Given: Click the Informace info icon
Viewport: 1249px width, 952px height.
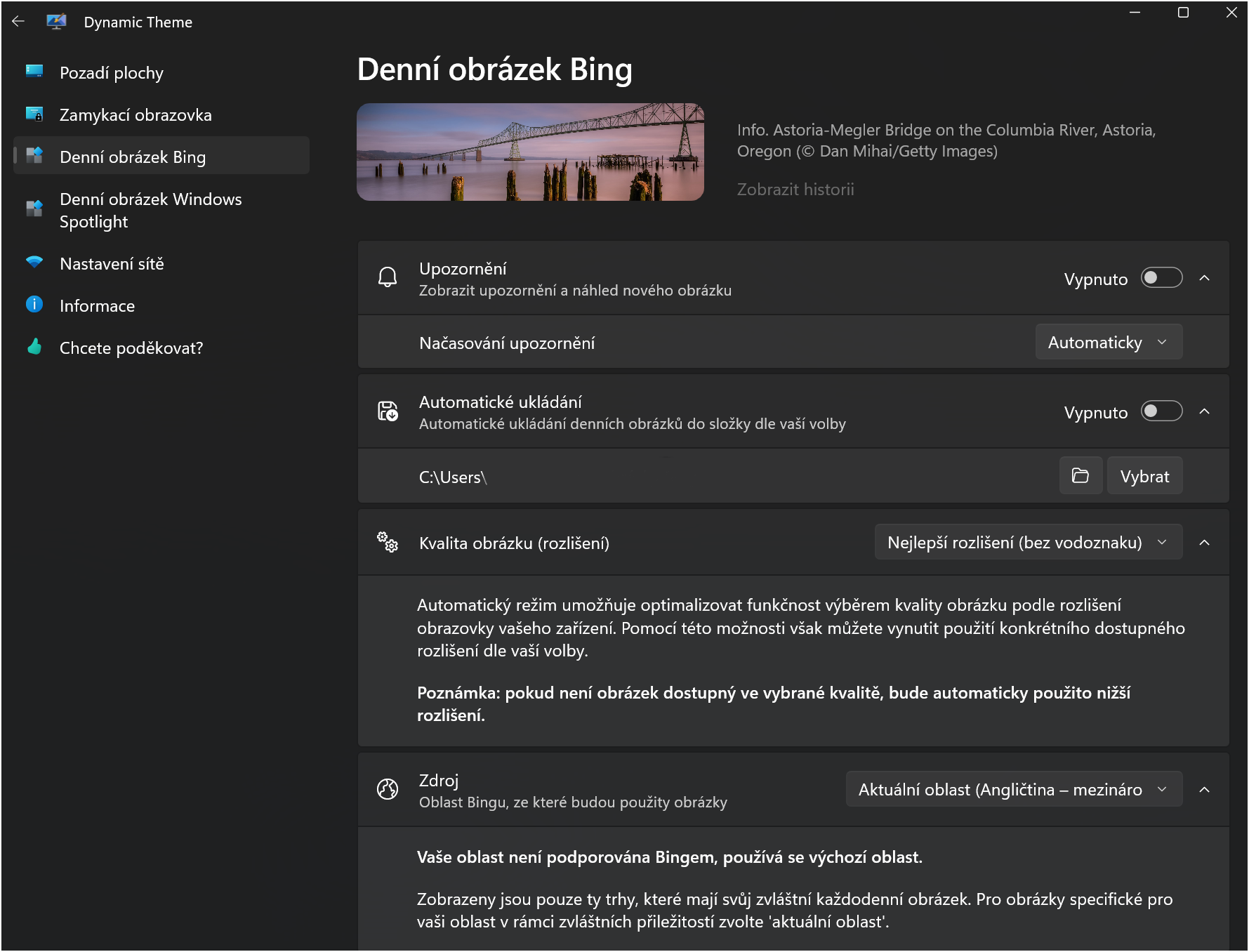Looking at the screenshot, I should (x=34, y=305).
